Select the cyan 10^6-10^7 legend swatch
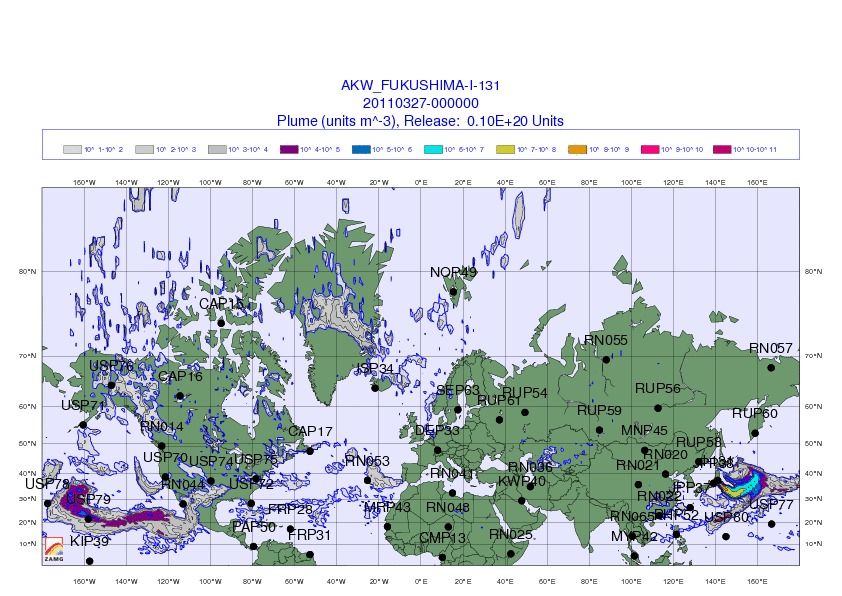 (433, 149)
